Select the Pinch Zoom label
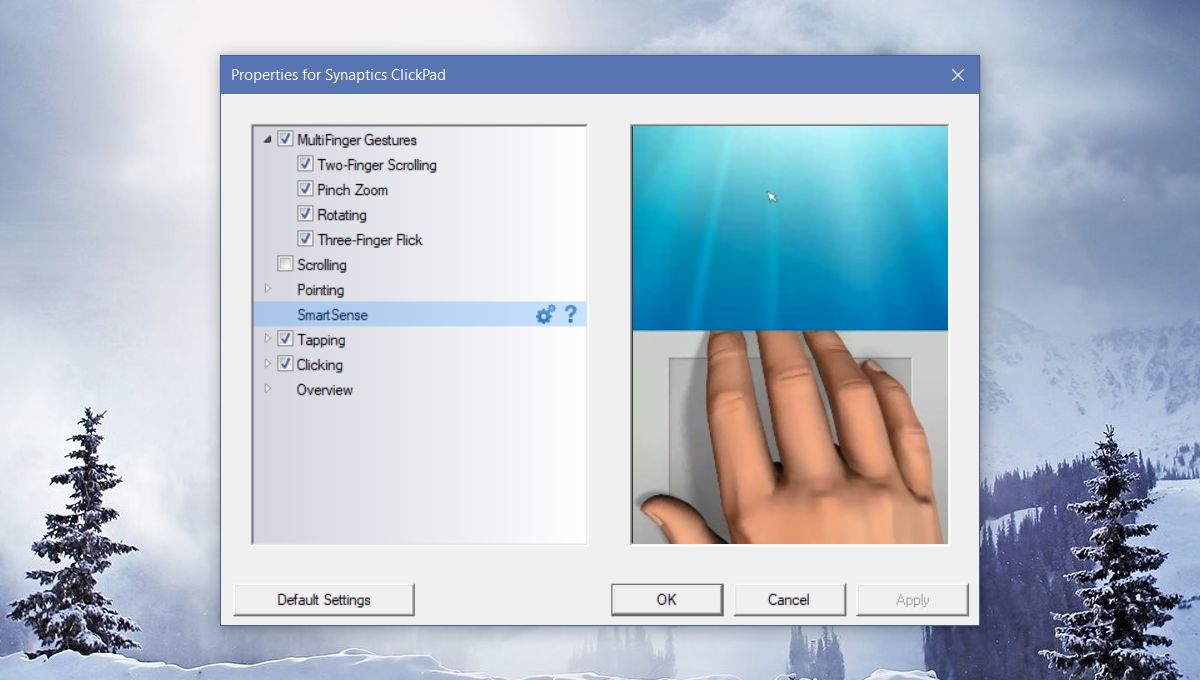 coord(352,190)
